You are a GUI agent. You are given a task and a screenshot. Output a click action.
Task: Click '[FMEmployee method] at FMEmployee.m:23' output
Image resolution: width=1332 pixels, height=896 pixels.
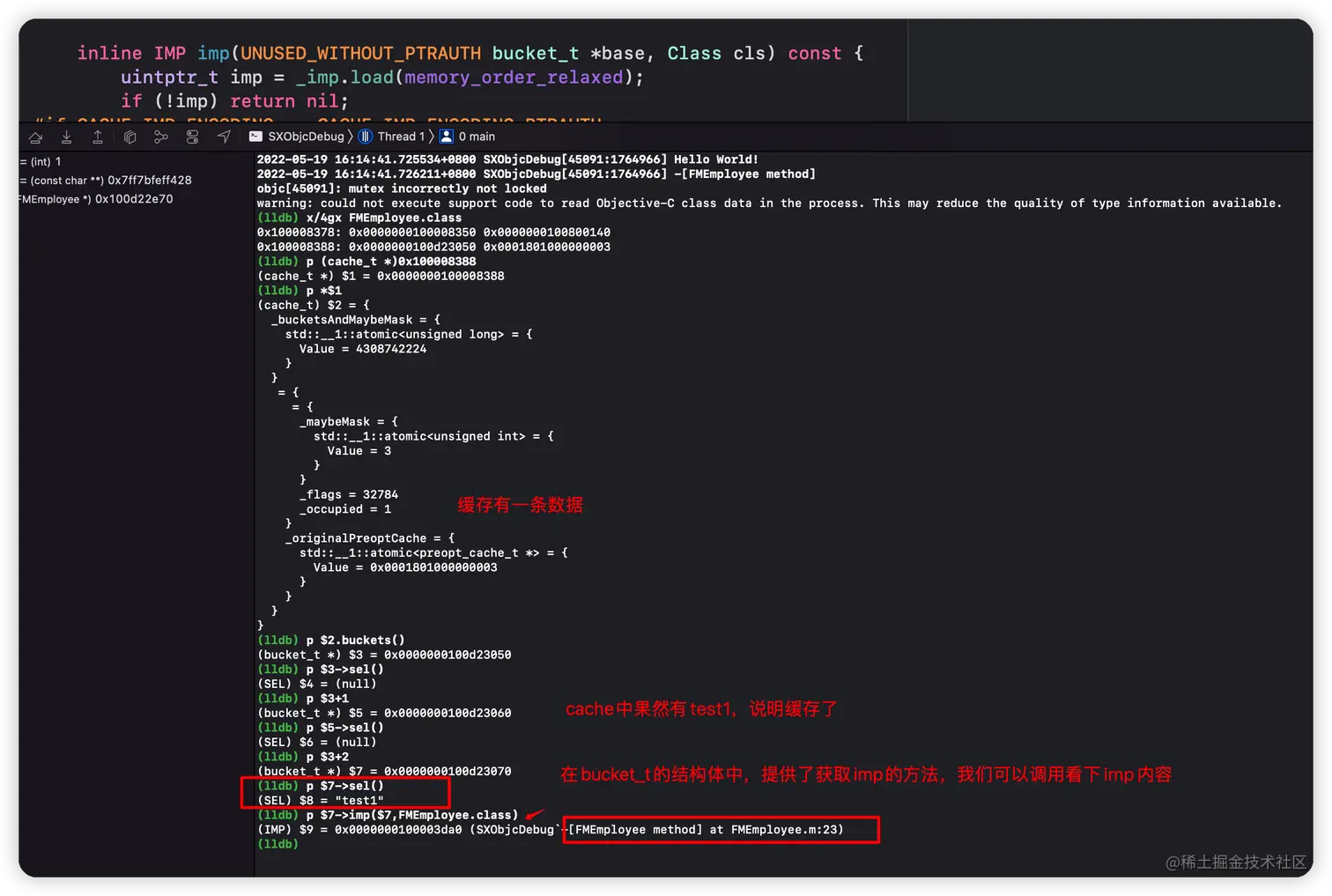[706, 830]
